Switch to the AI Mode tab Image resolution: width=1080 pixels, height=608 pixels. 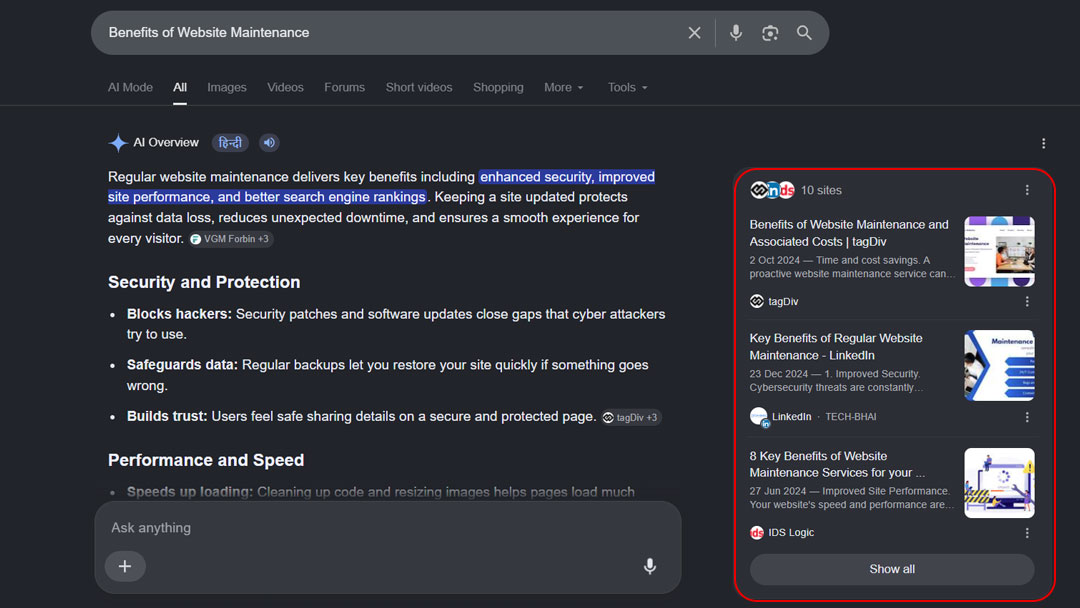click(x=130, y=87)
